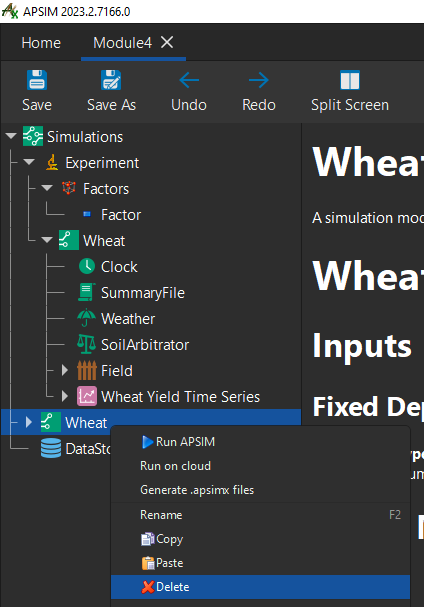Click the Clock icon
This screenshot has height=607, width=424.
point(87,266)
